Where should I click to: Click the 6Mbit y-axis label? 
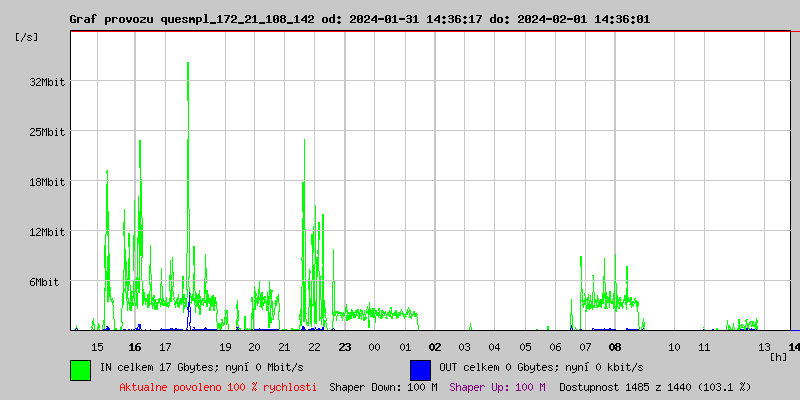(44, 282)
